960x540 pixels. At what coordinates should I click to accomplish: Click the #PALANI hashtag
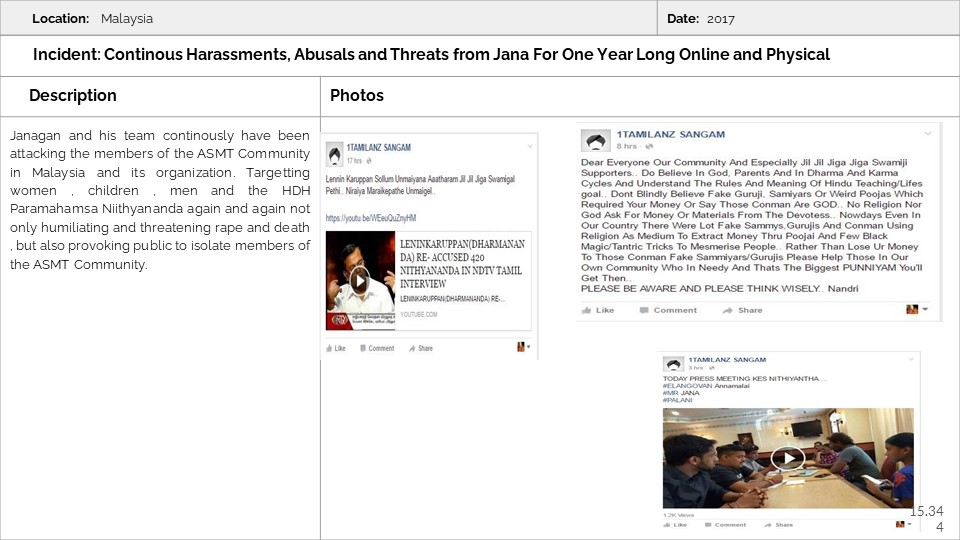tap(678, 401)
